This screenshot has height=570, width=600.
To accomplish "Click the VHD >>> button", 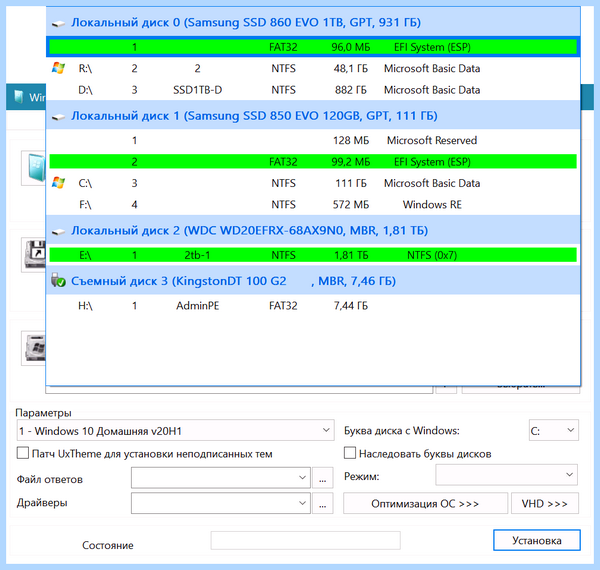I will tap(545, 503).
